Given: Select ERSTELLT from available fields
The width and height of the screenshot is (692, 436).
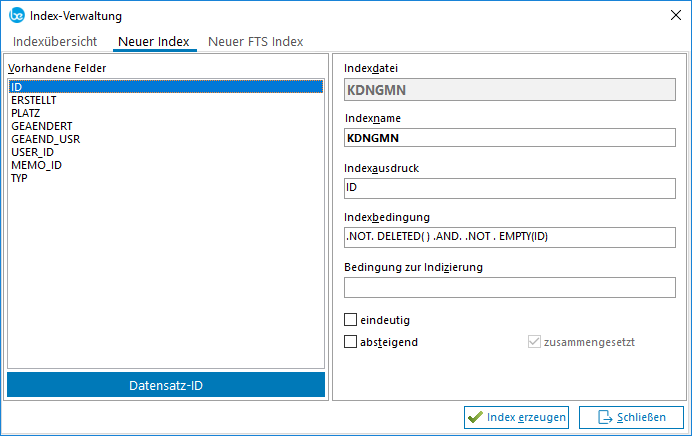Looking at the screenshot, I should coord(33,101).
